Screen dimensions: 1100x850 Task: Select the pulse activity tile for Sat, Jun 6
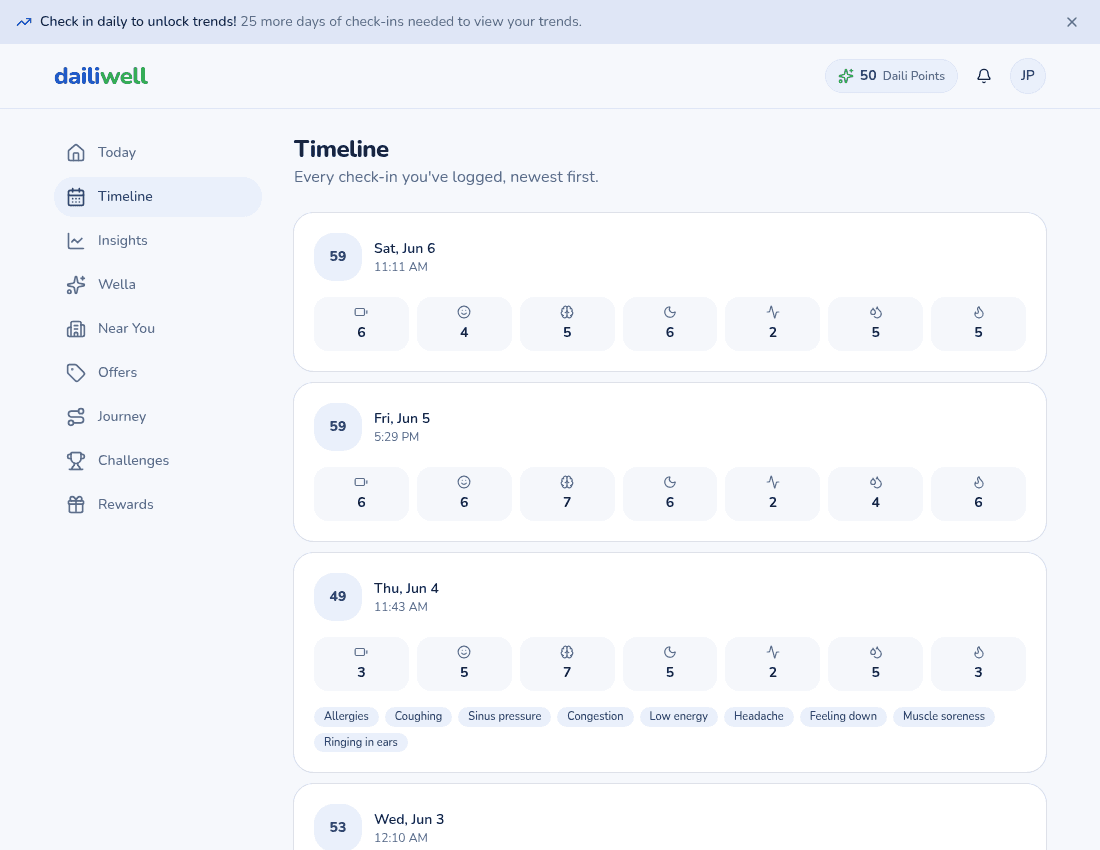(x=772, y=324)
